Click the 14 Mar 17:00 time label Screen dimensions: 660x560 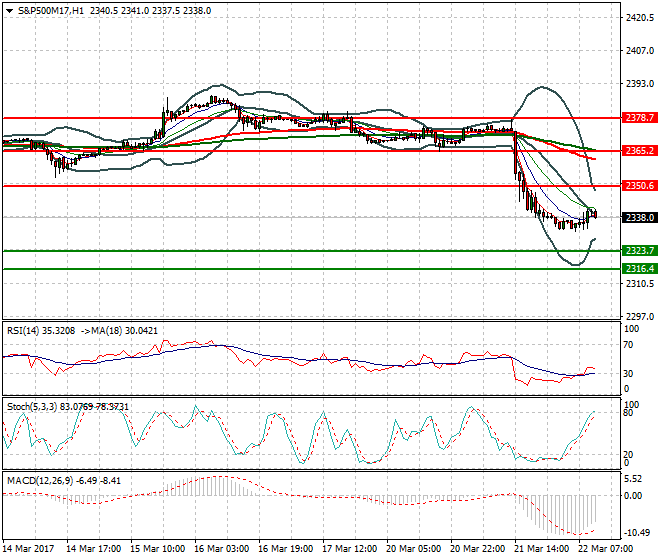coord(93,549)
